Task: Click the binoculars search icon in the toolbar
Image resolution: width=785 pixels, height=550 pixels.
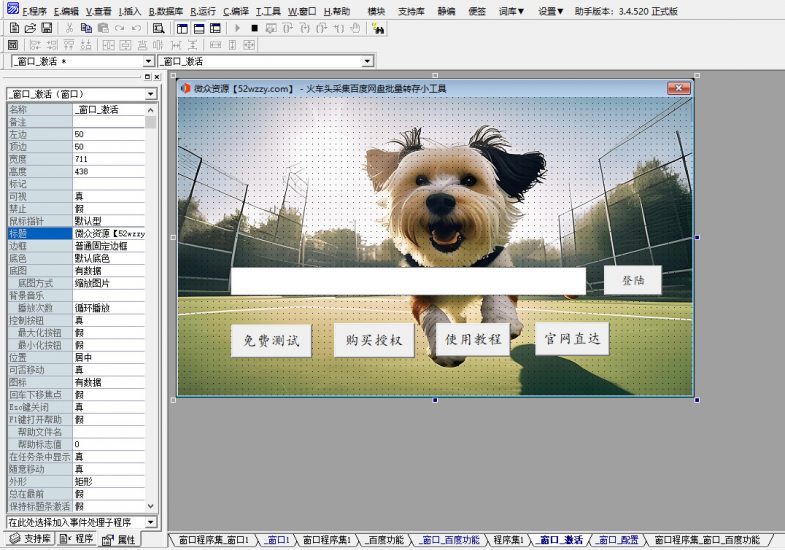Action: [x=379, y=28]
